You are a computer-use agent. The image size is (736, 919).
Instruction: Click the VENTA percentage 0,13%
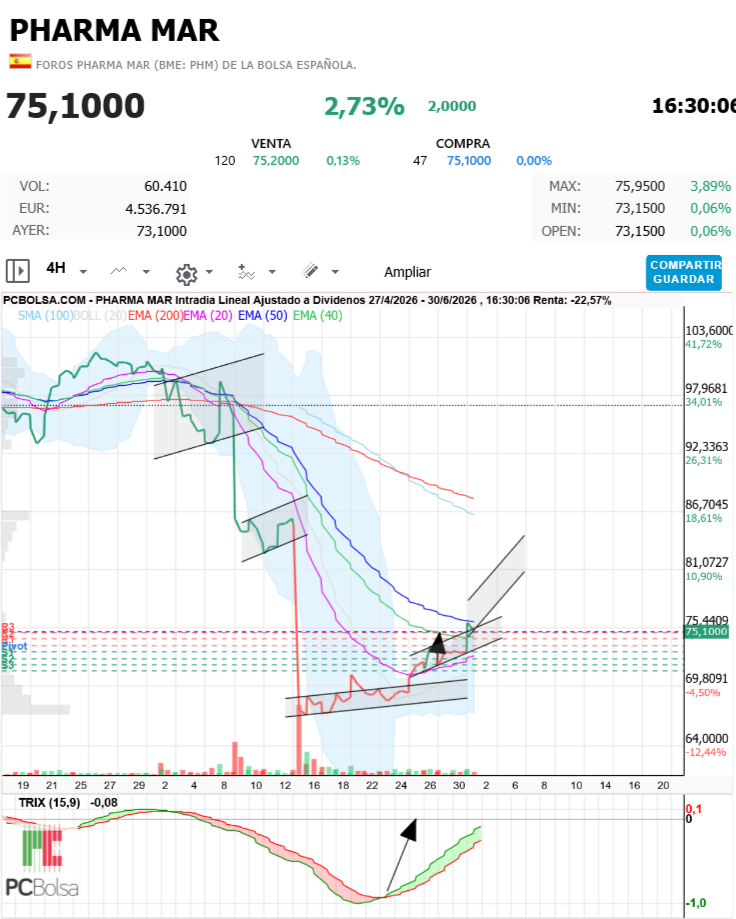(343, 161)
